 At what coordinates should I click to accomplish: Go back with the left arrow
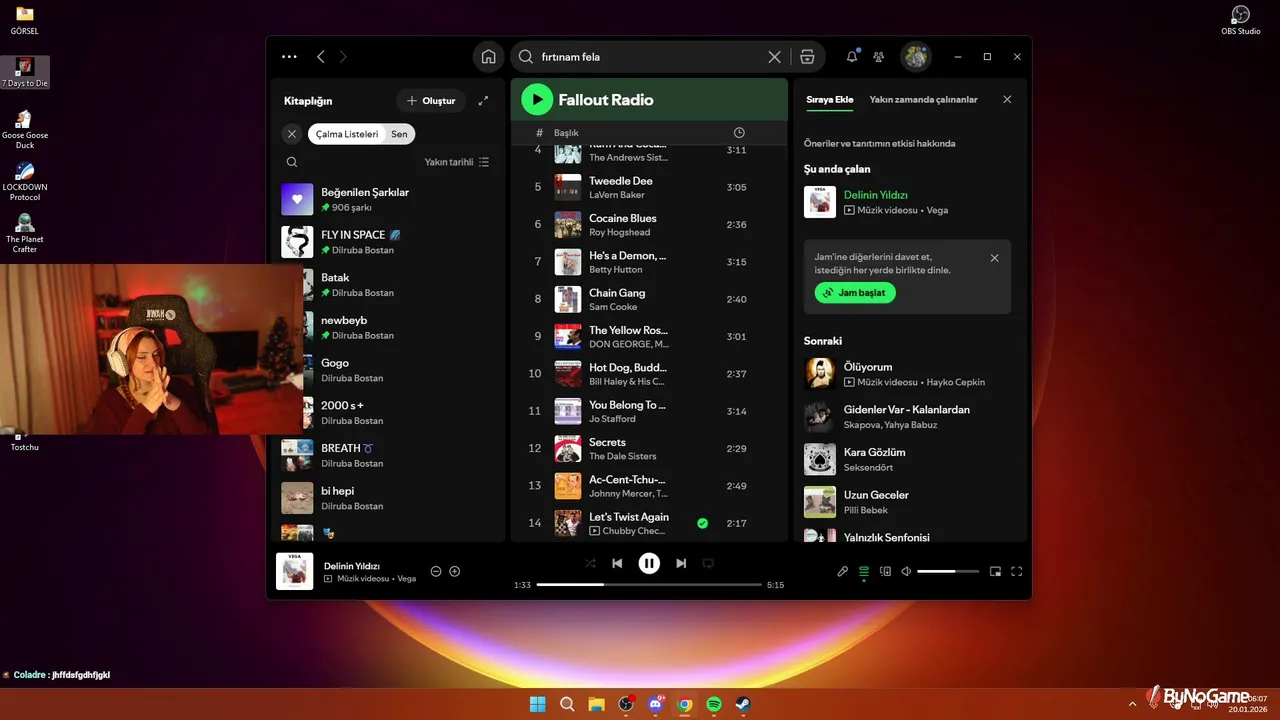(320, 57)
